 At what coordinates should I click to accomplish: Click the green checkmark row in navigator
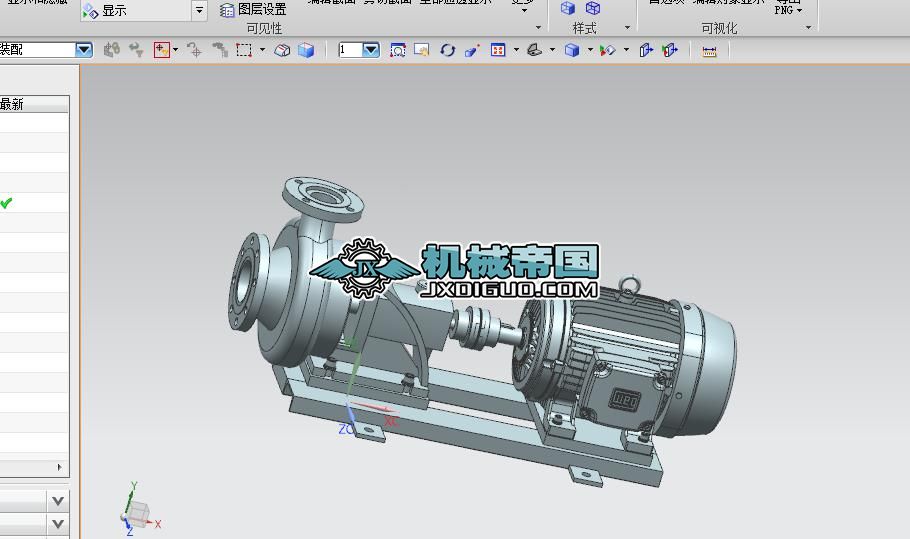tap(34, 202)
